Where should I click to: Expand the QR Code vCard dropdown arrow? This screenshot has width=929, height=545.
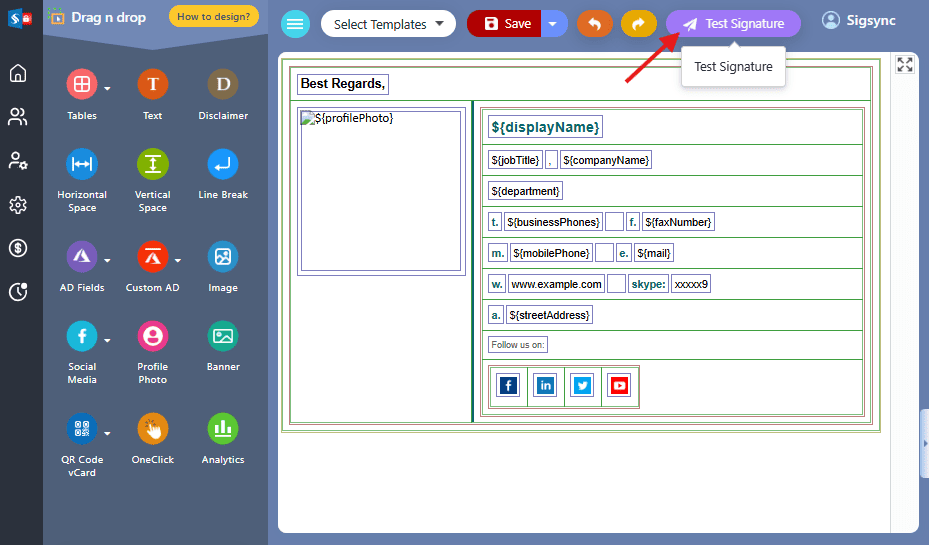[x=107, y=434]
